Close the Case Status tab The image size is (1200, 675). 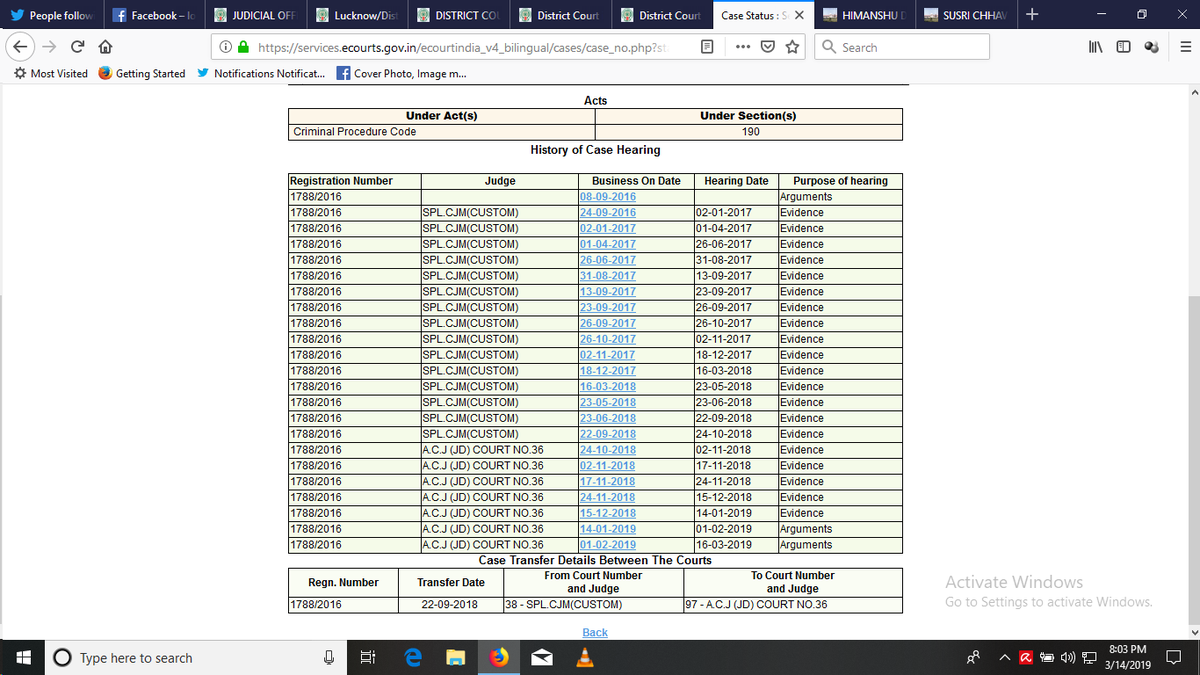point(799,16)
